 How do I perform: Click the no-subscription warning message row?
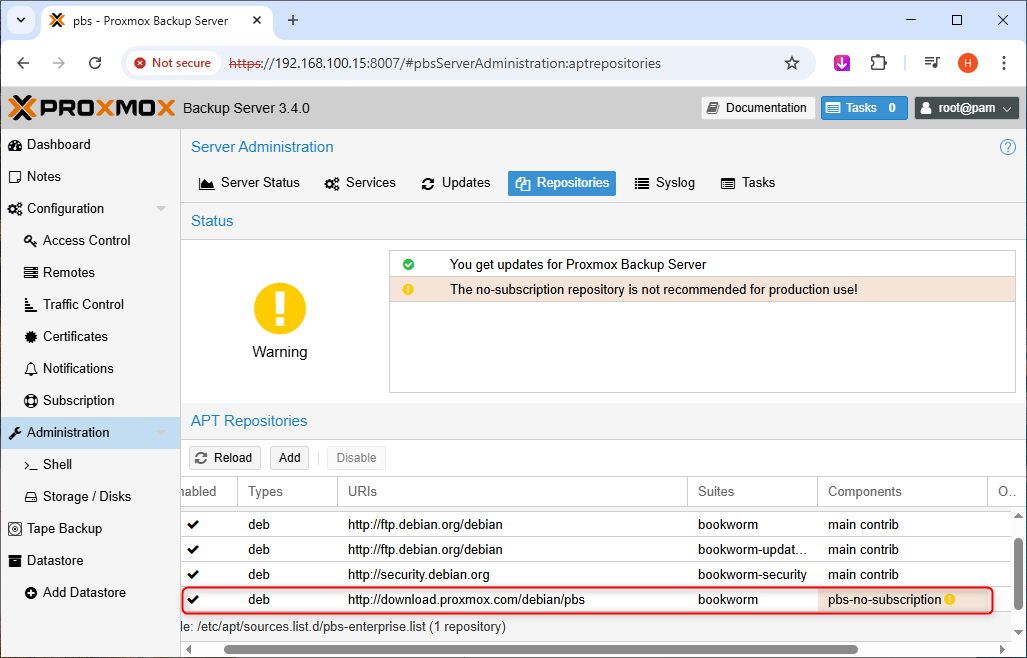pyautogui.click(x=702, y=289)
